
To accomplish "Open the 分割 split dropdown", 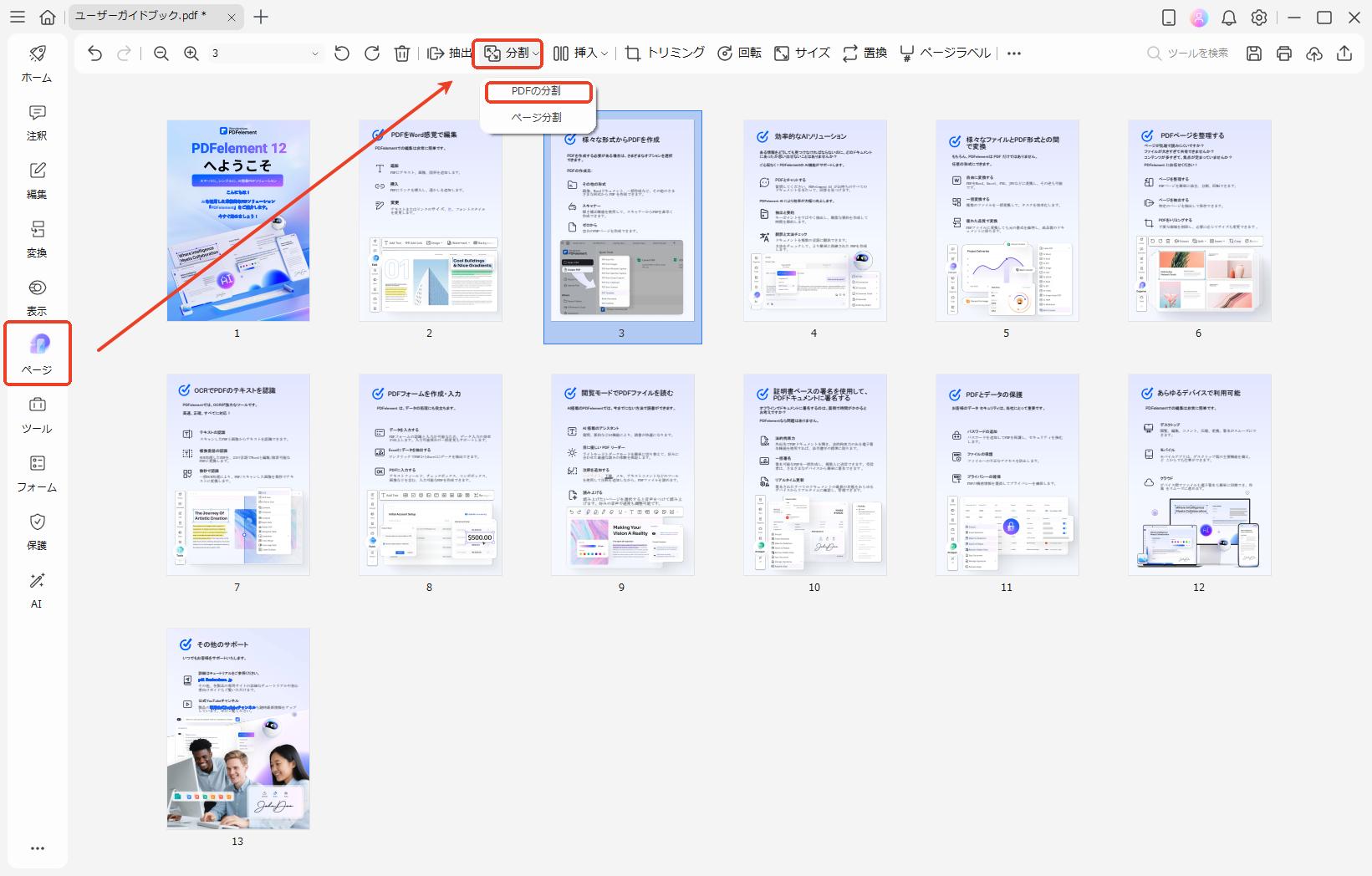I will coord(508,53).
